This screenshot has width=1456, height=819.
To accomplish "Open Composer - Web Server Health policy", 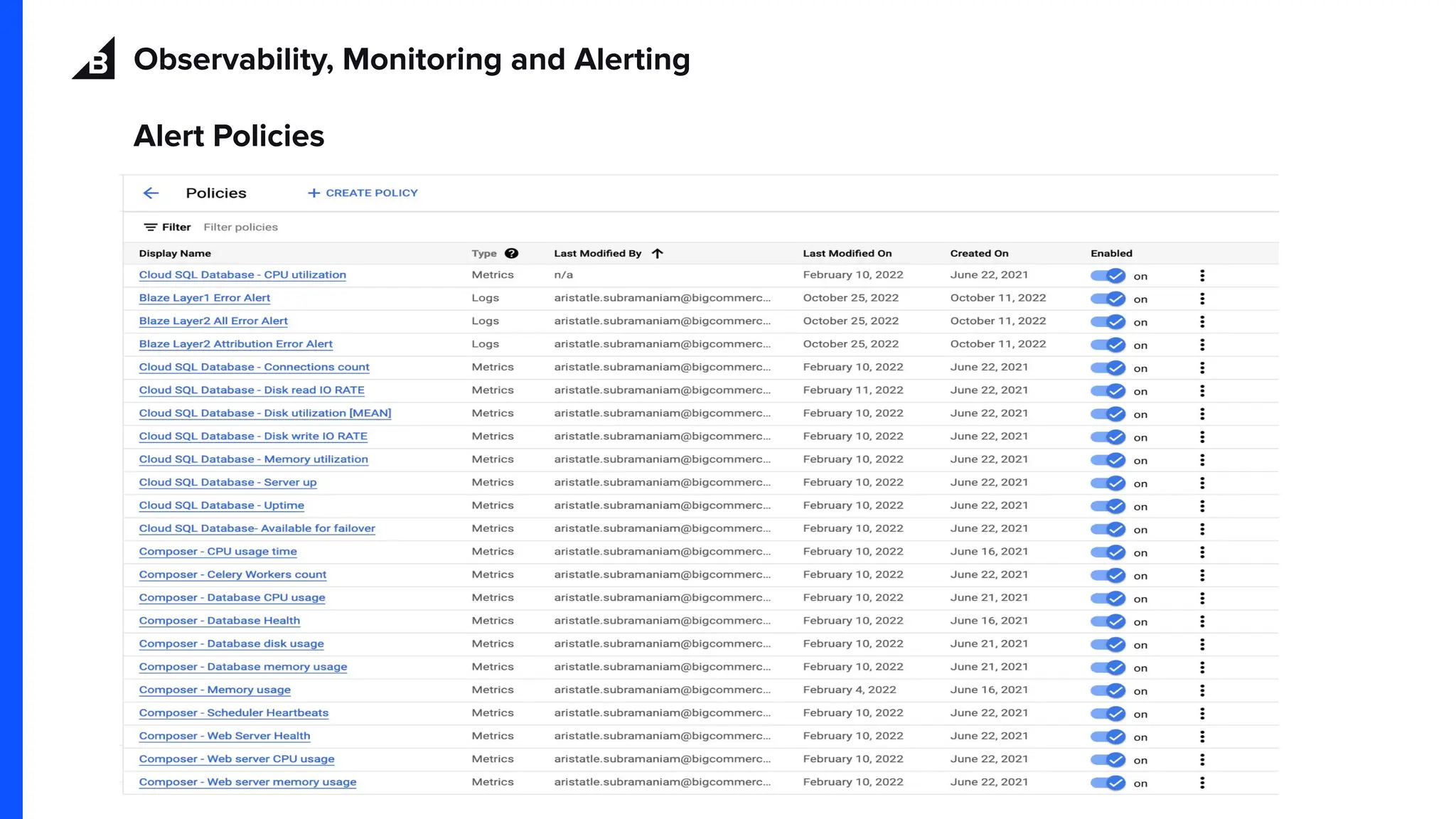I will click(225, 736).
